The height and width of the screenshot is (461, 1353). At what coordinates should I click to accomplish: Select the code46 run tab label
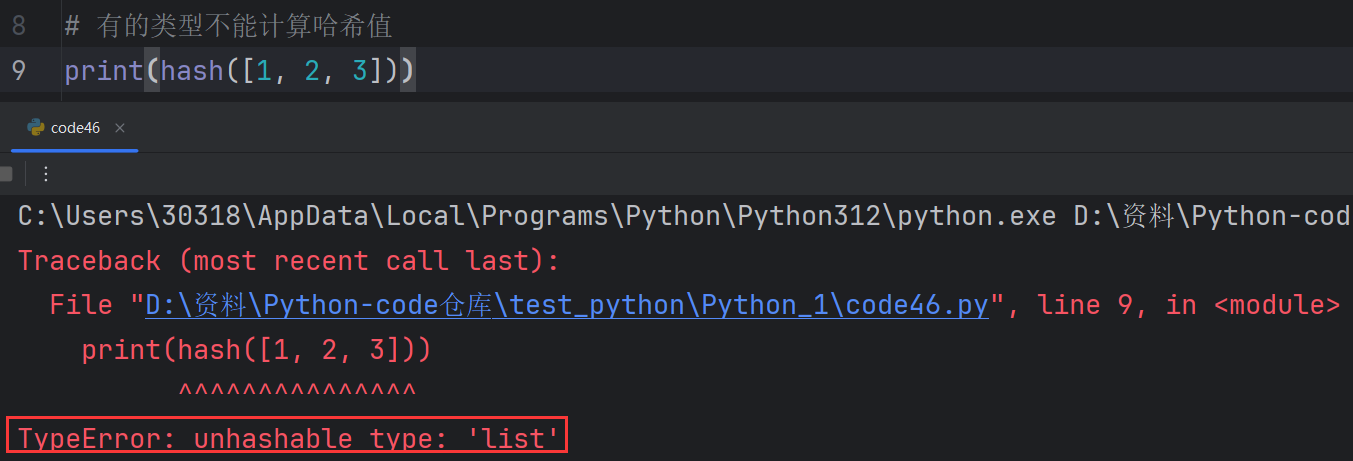click(75, 128)
